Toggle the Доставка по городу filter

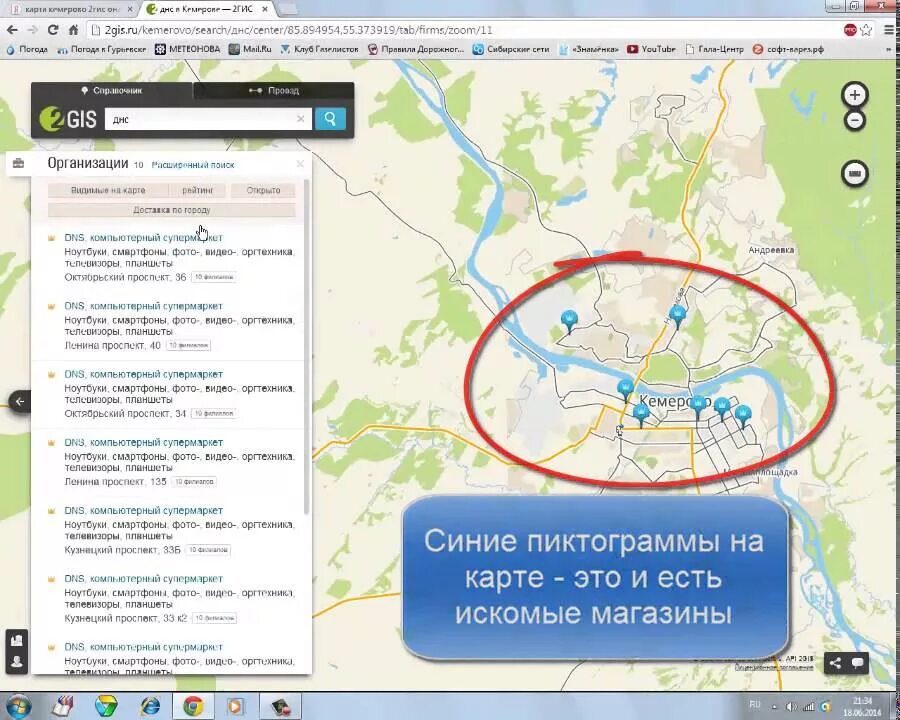click(172, 210)
